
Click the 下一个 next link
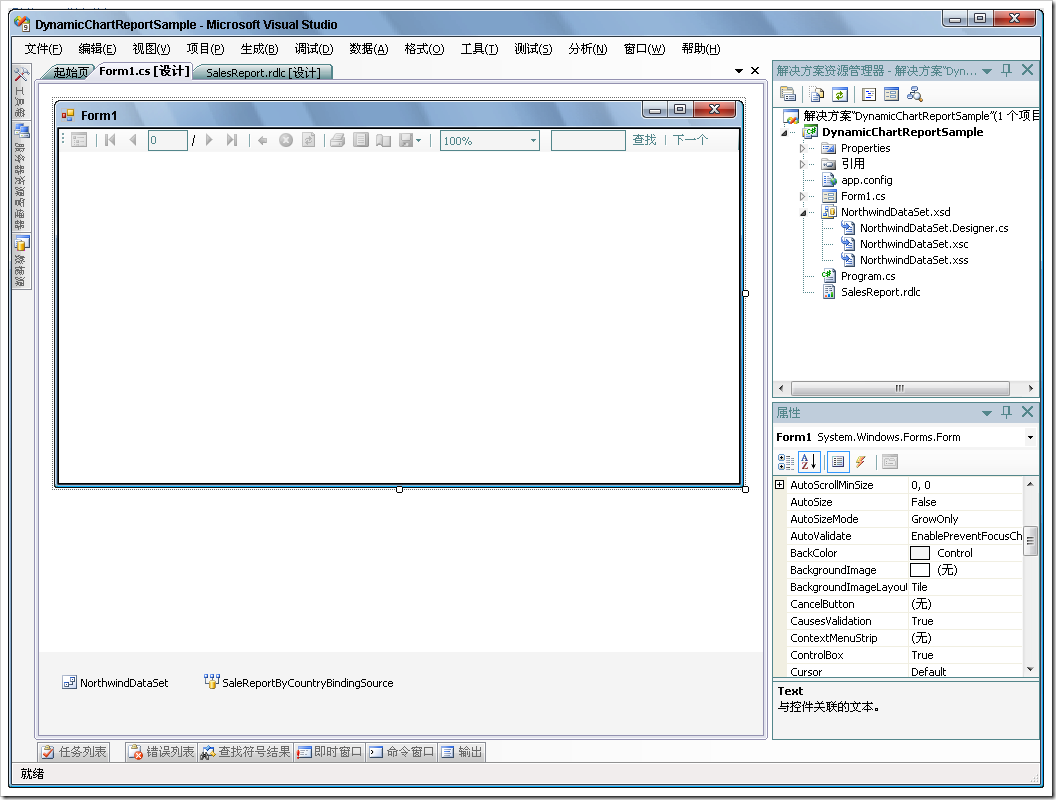point(690,140)
